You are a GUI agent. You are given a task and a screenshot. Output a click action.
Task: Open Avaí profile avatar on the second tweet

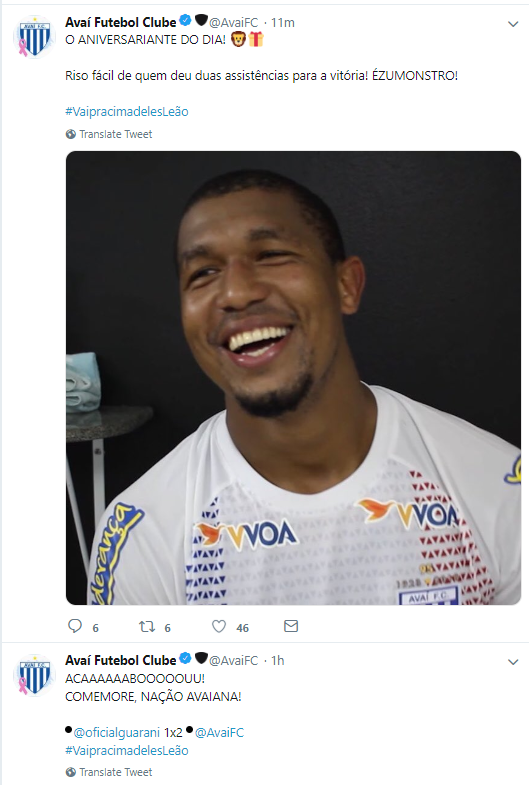point(34,675)
